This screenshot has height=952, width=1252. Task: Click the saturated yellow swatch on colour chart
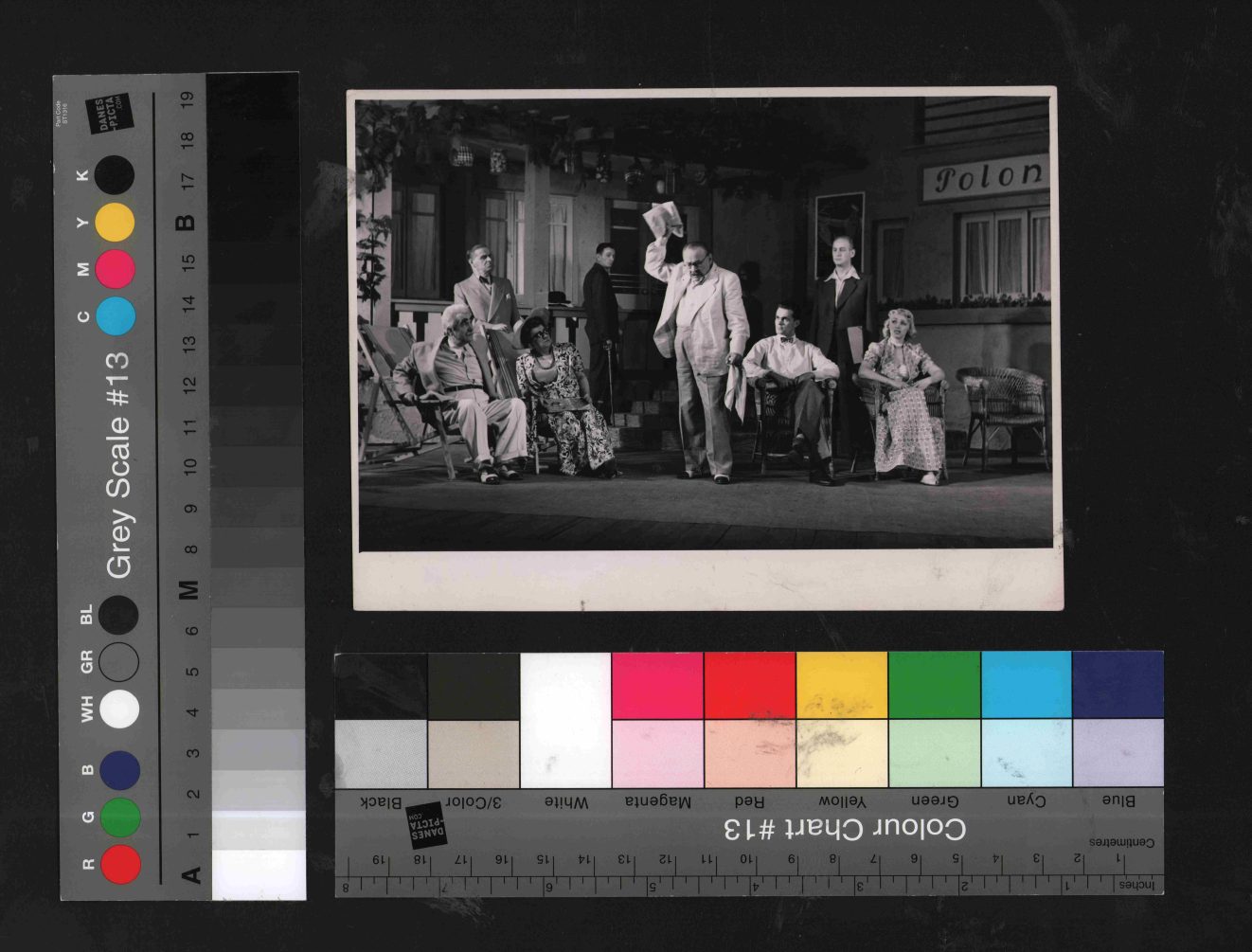coord(842,685)
